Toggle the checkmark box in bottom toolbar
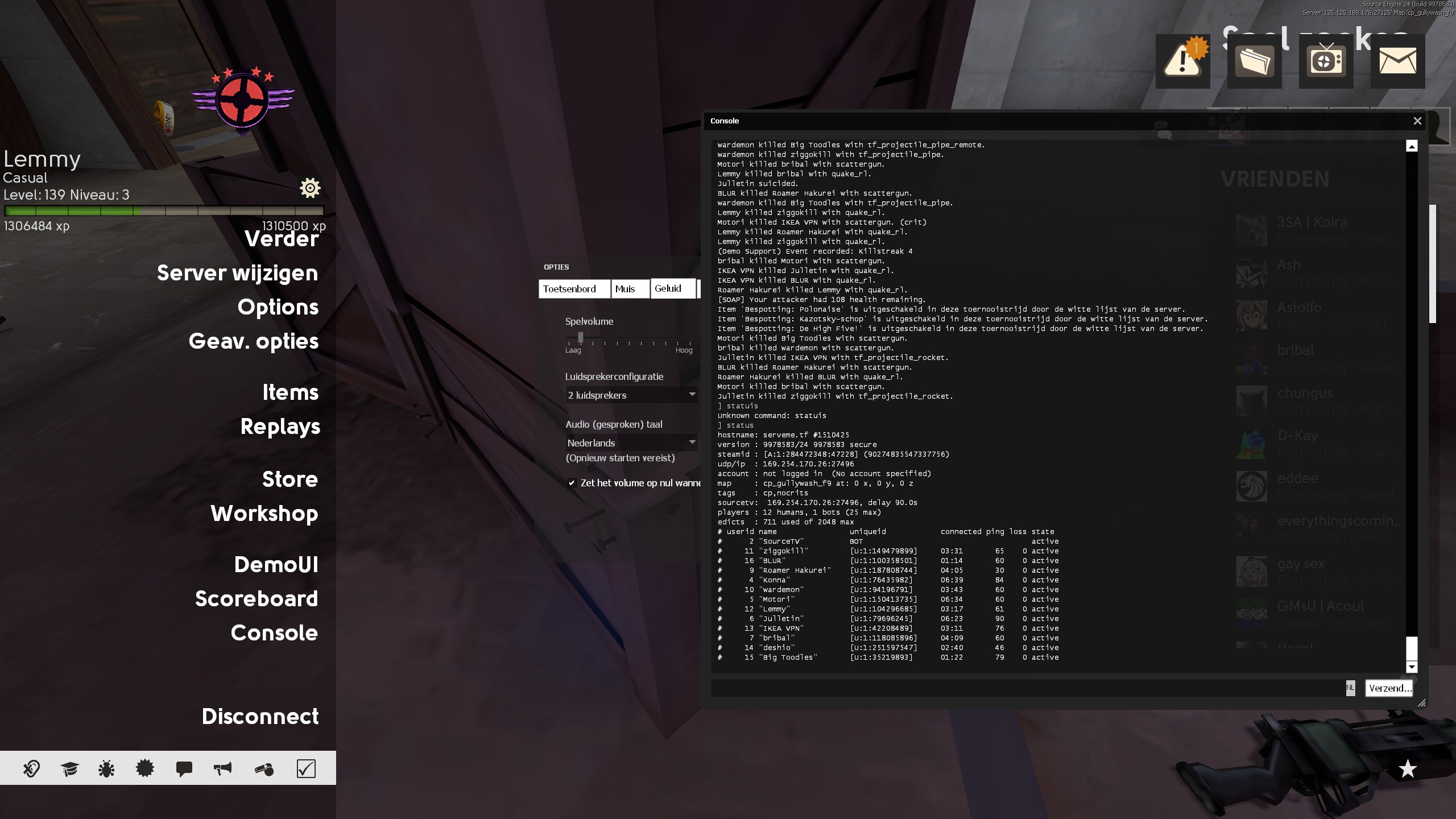This screenshot has height=819, width=1456. (306, 769)
